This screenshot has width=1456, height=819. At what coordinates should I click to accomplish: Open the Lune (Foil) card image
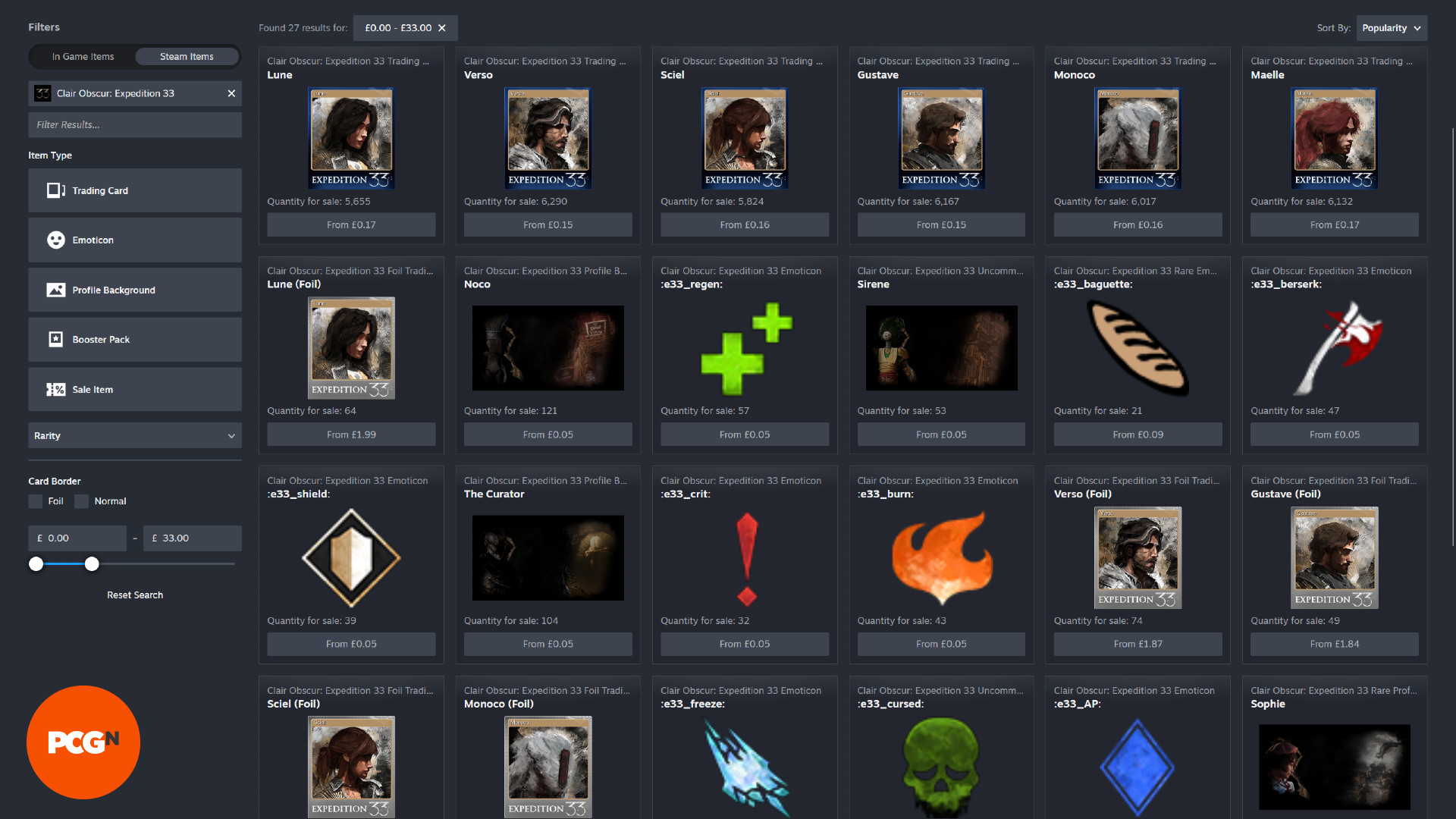pyautogui.click(x=351, y=348)
